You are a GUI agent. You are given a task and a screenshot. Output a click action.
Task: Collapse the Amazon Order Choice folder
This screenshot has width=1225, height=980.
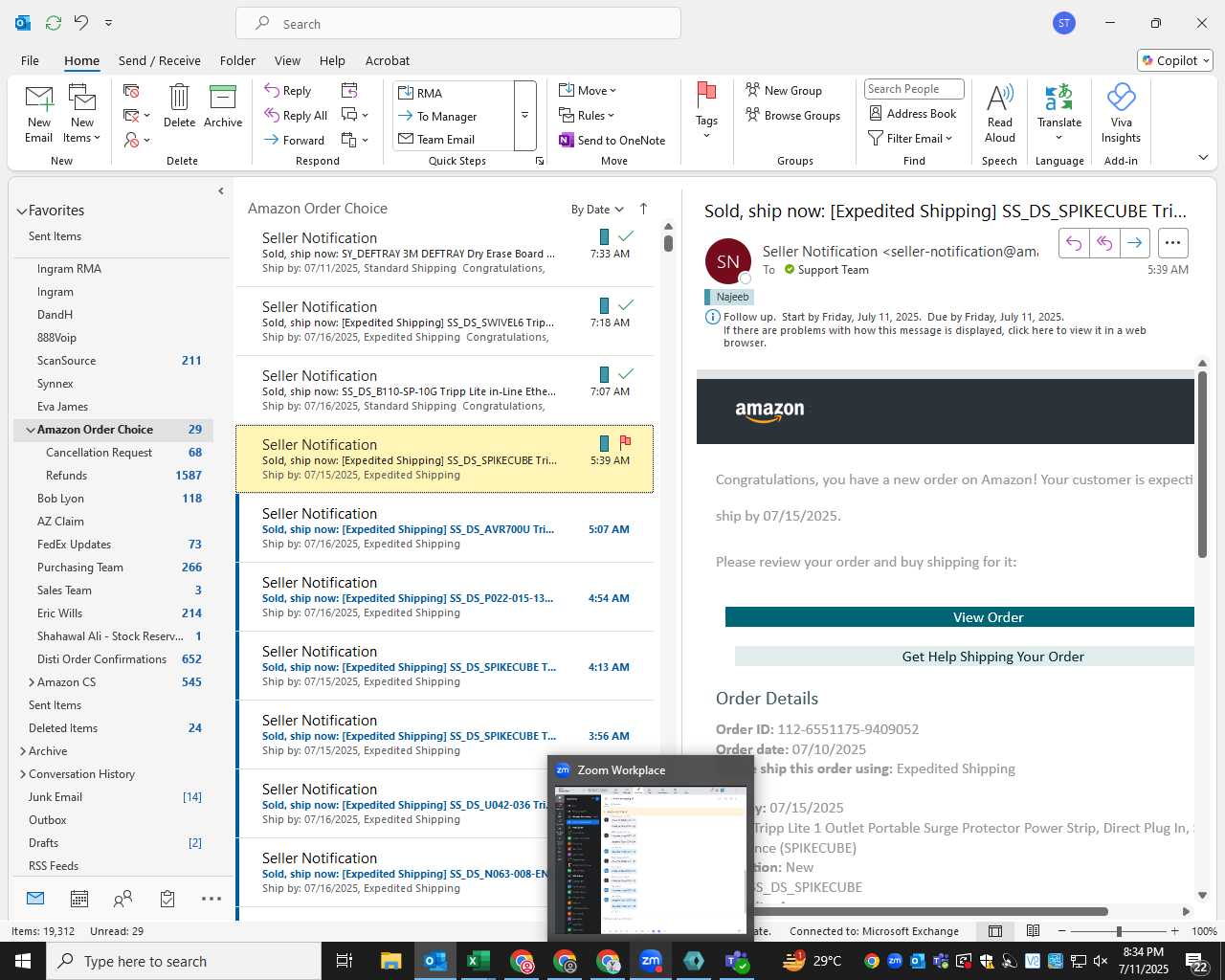click(x=31, y=430)
